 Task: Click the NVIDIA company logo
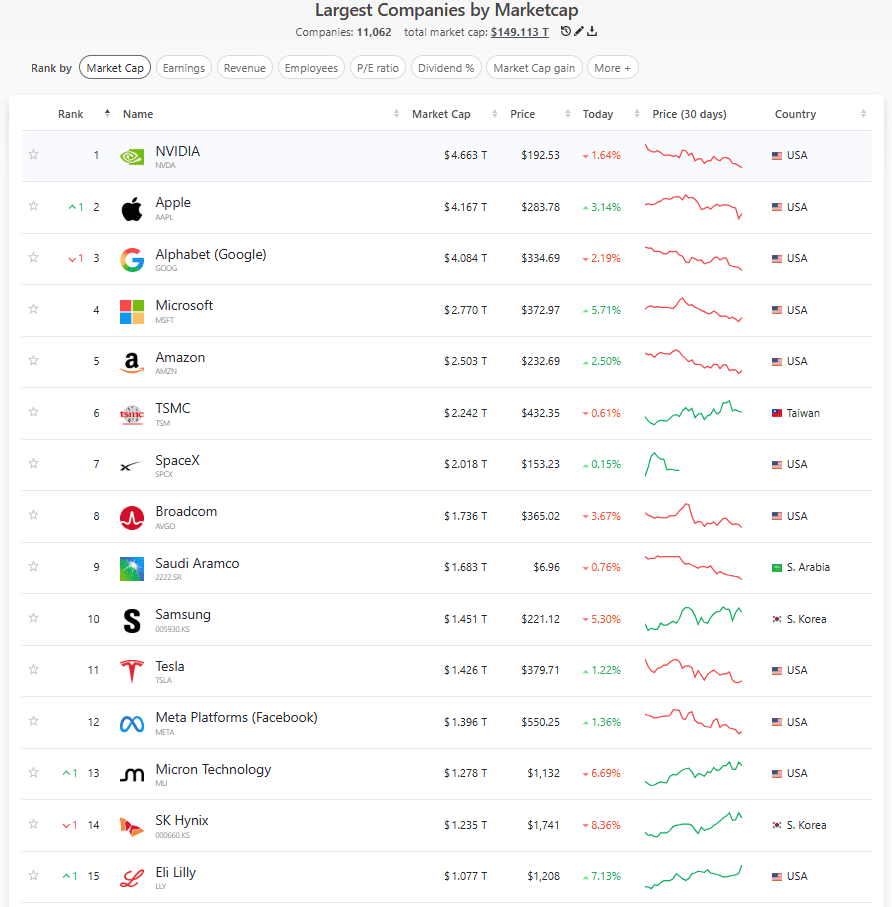click(132, 156)
